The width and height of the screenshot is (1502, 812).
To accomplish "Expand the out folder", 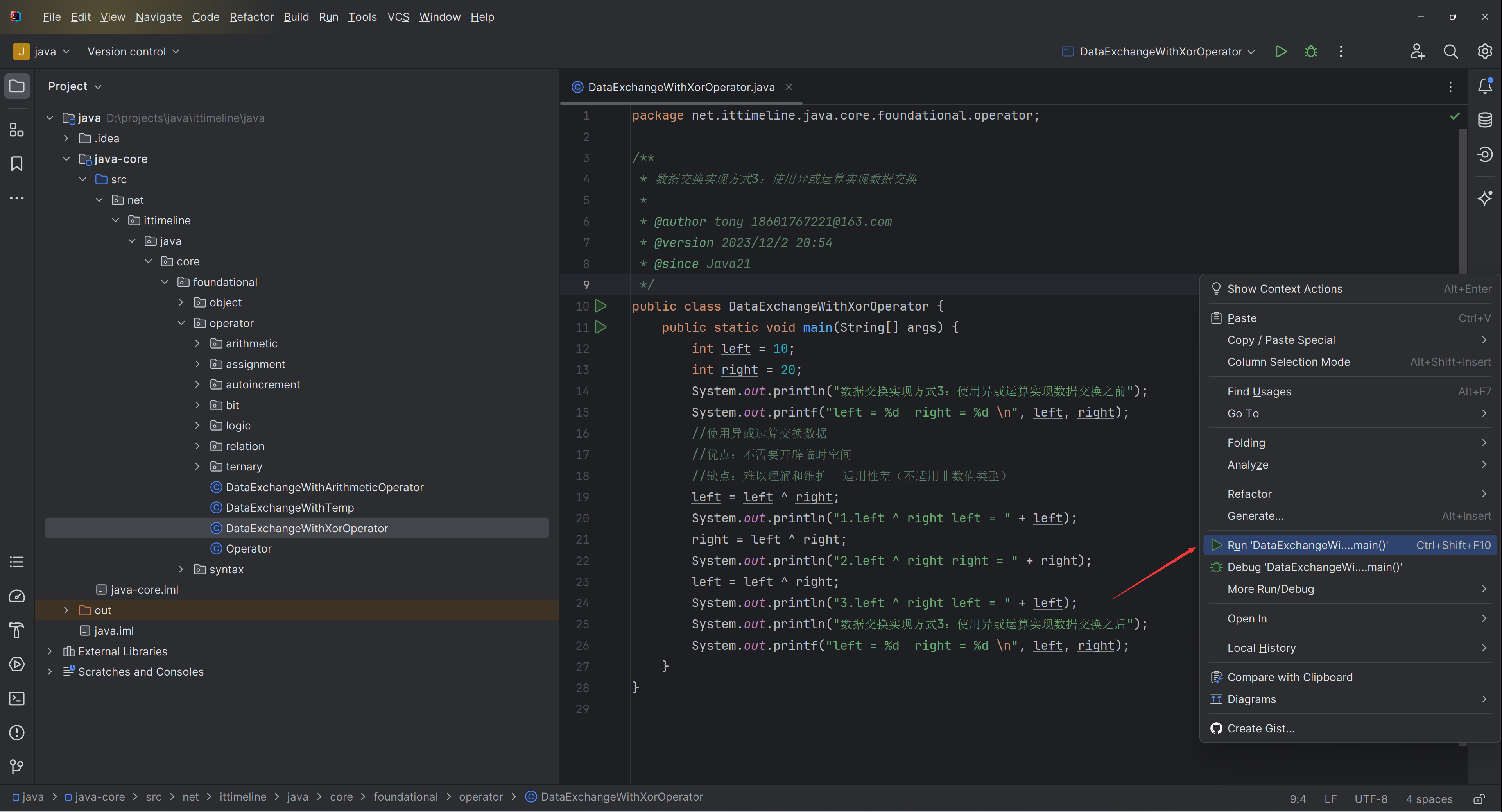I will (66, 610).
